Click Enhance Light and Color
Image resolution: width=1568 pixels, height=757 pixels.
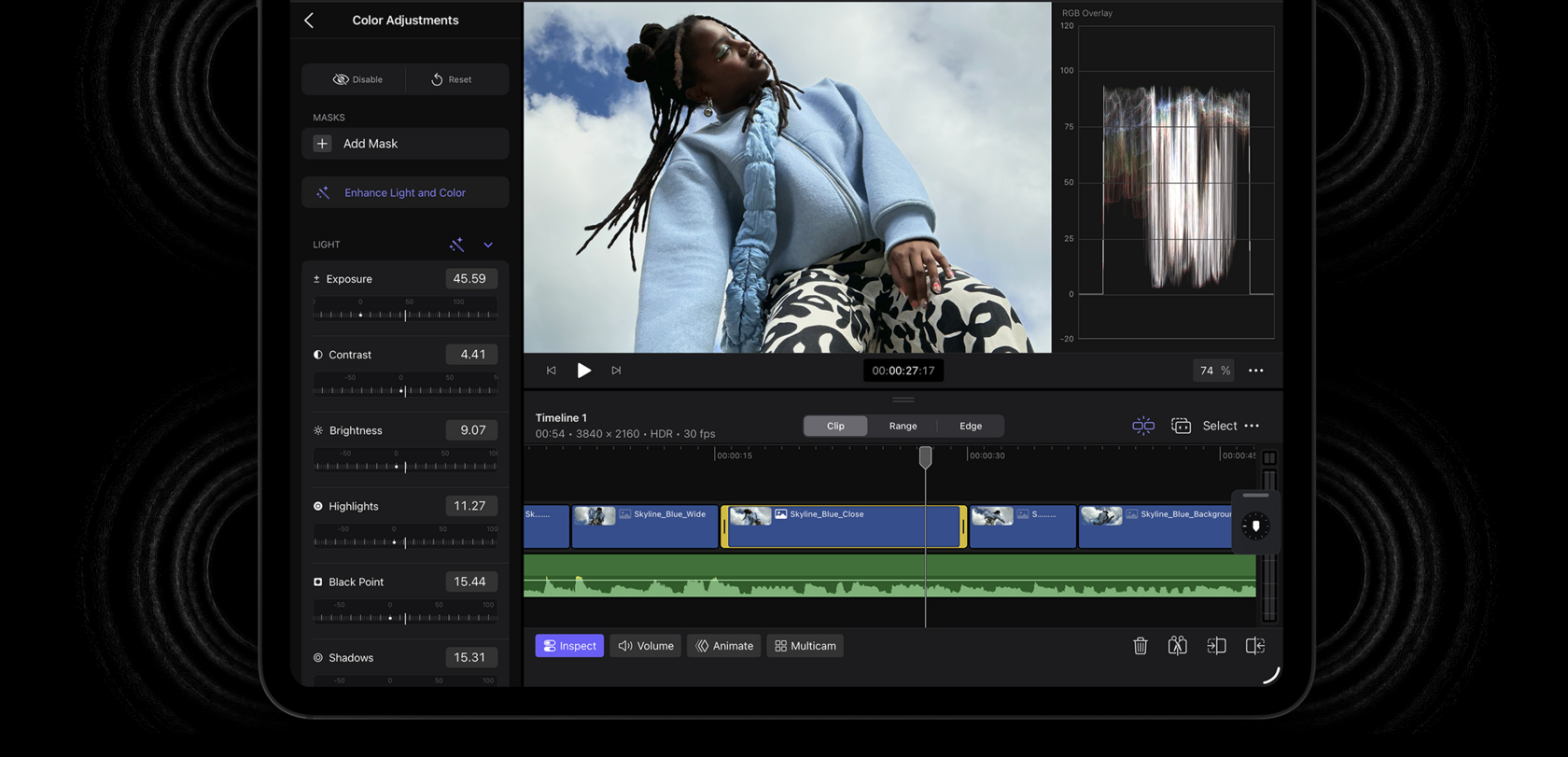pyautogui.click(x=404, y=193)
